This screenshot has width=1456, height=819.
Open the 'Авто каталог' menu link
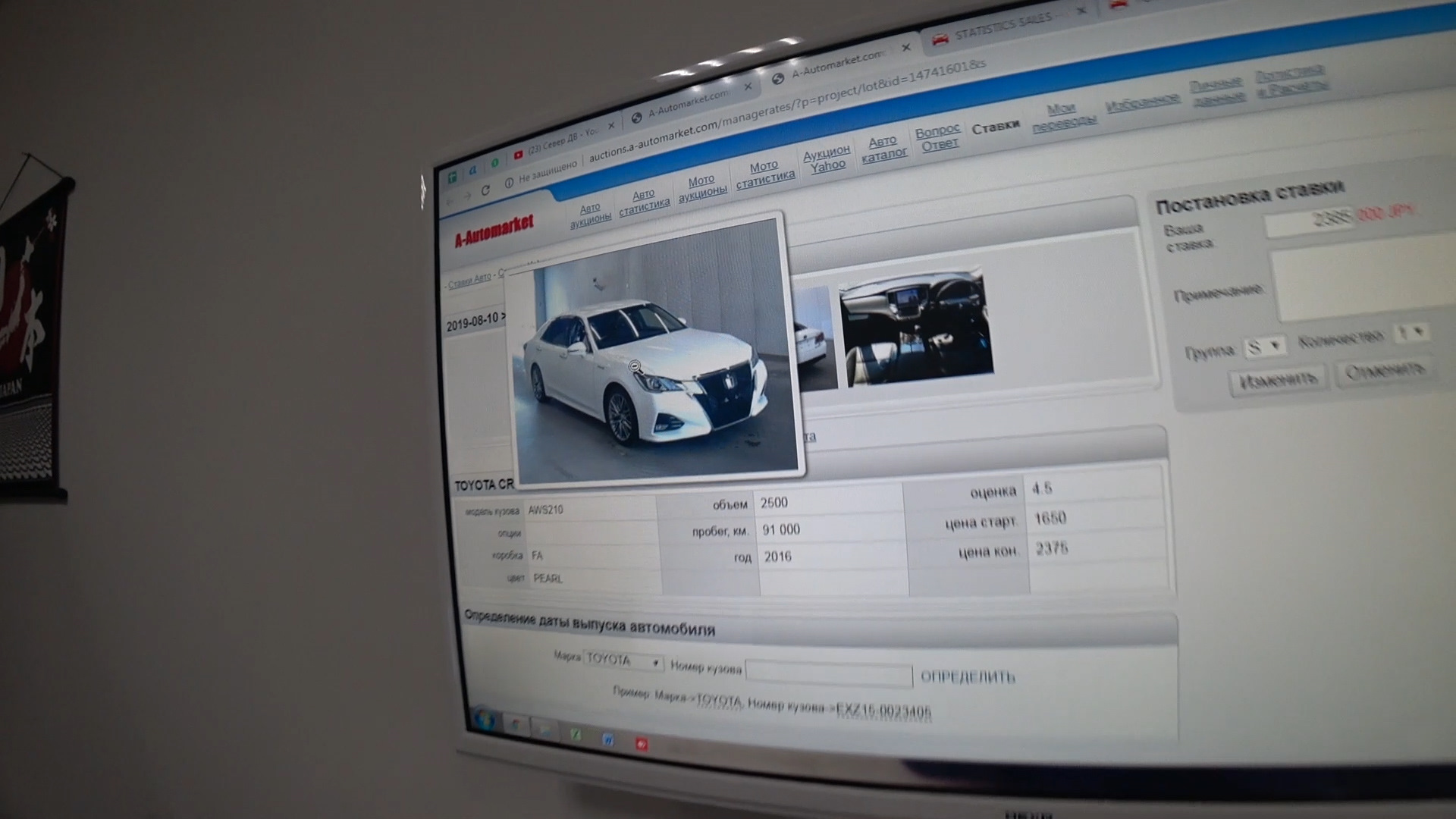[x=883, y=147]
